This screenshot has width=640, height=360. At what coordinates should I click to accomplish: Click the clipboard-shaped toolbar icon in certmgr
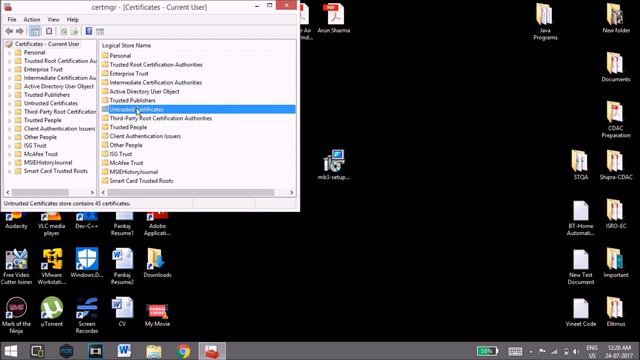point(49,31)
